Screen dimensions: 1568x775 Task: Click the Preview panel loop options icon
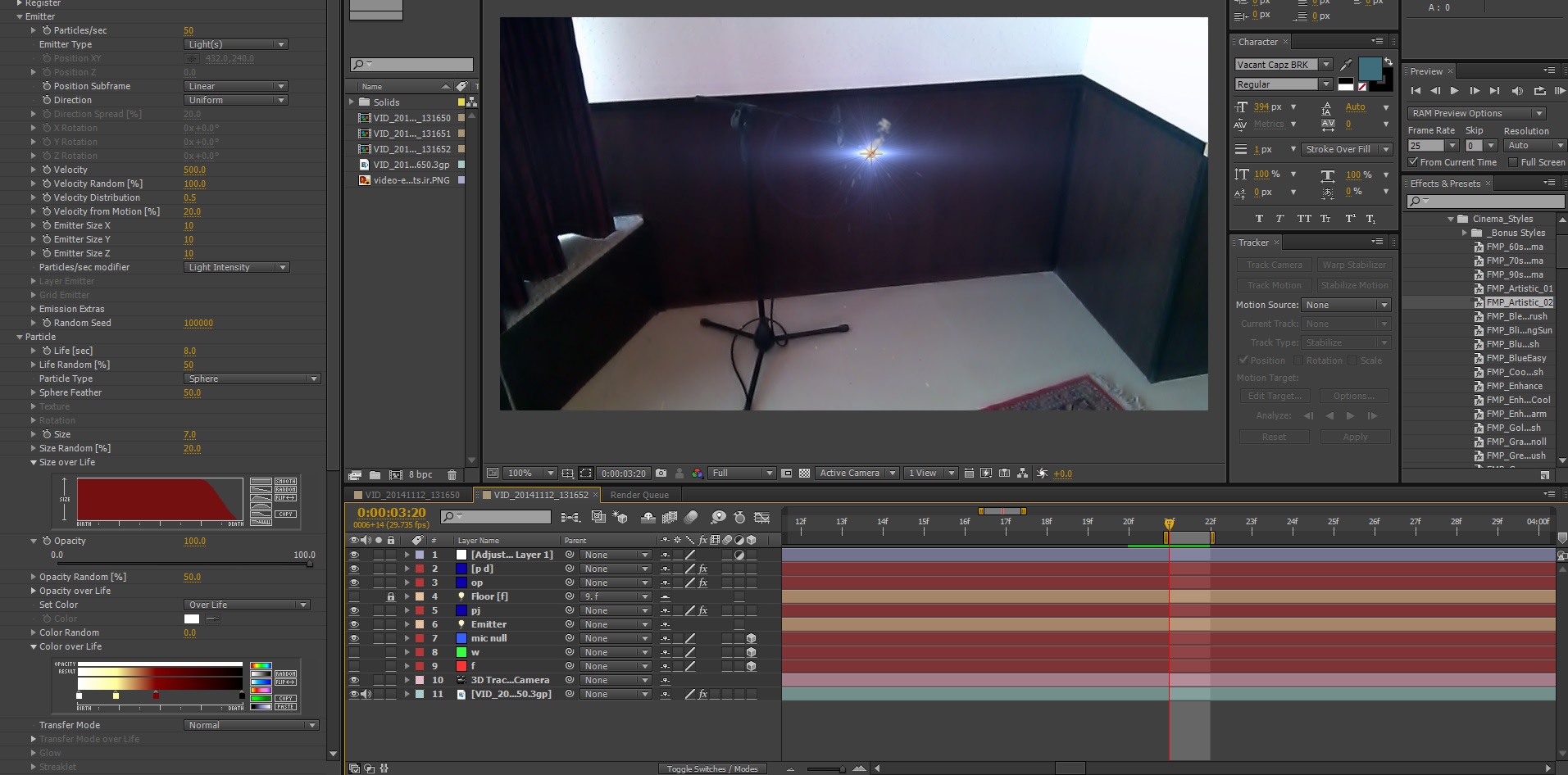click(1539, 91)
